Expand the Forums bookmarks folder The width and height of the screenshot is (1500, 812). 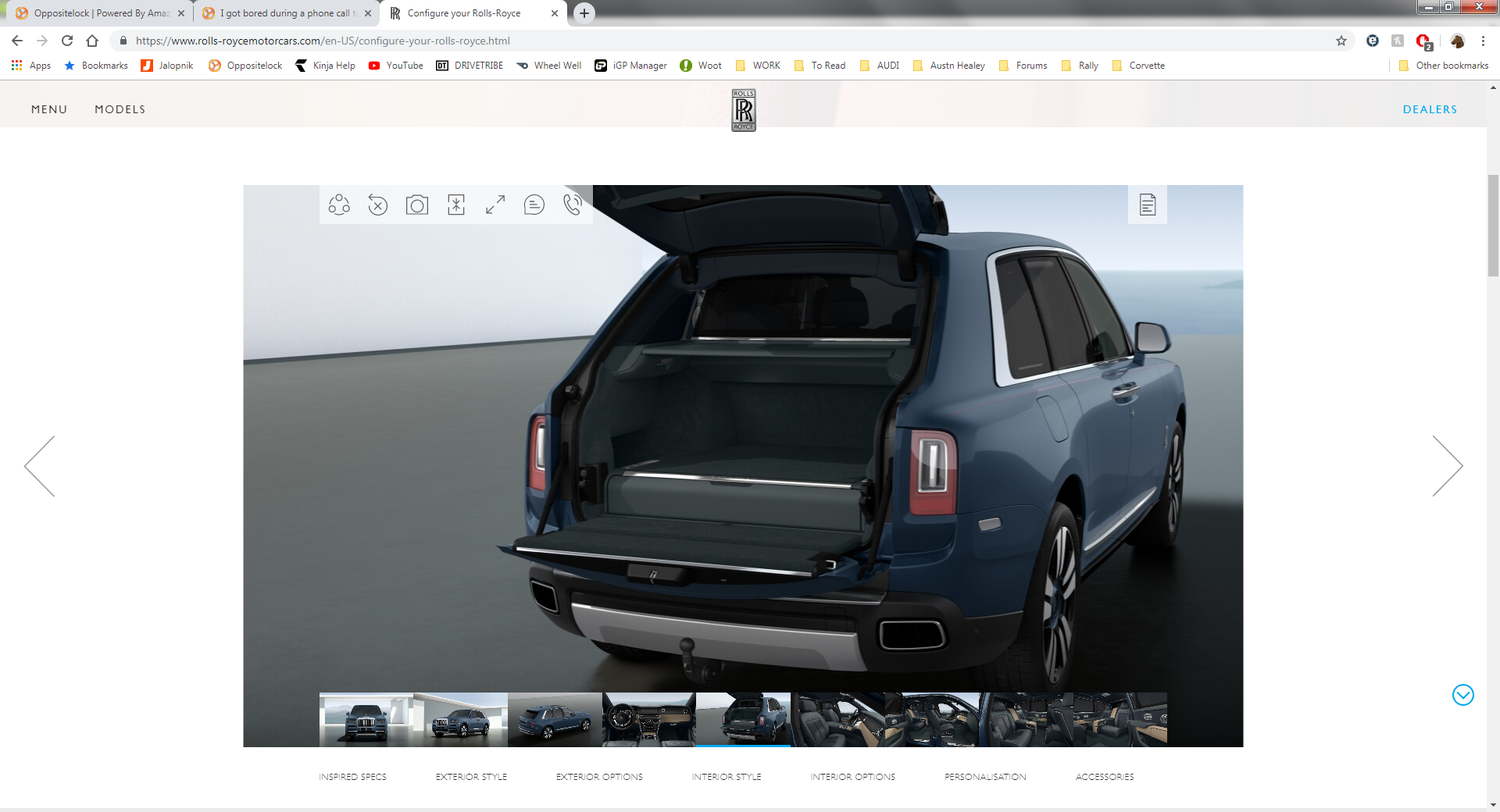pyautogui.click(x=1023, y=66)
